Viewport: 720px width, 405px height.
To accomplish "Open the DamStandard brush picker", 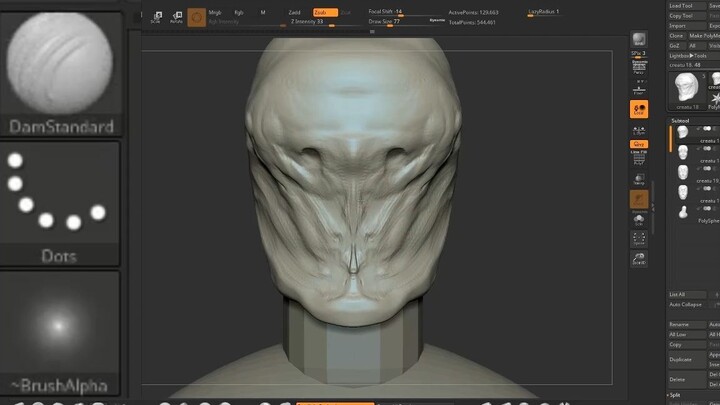I will coord(61,73).
